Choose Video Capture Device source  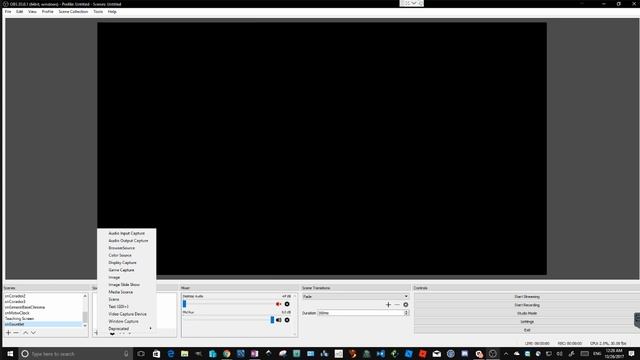point(127,314)
